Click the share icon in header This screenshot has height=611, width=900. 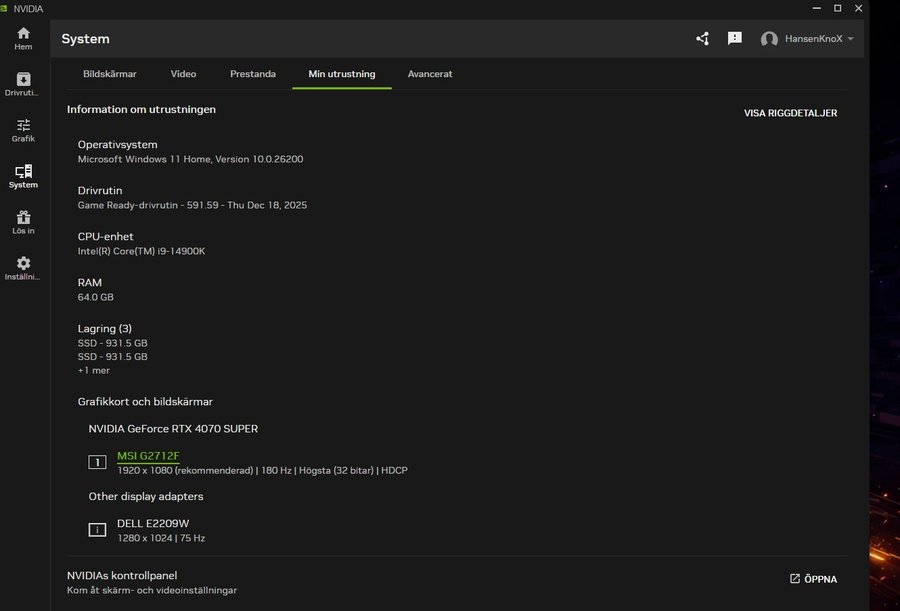pos(702,39)
